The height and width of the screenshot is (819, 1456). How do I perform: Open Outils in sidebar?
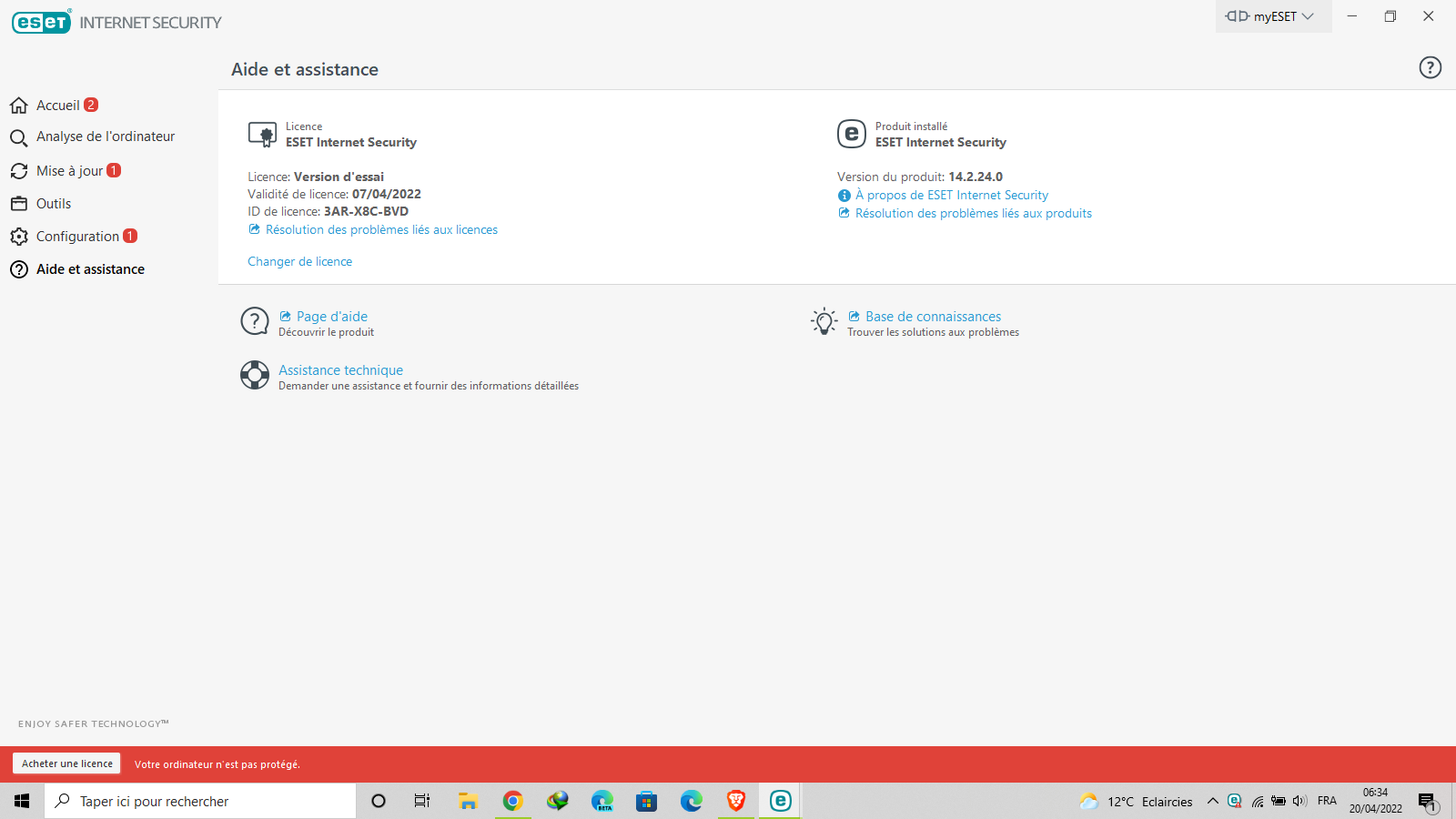click(x=54, y=204)
